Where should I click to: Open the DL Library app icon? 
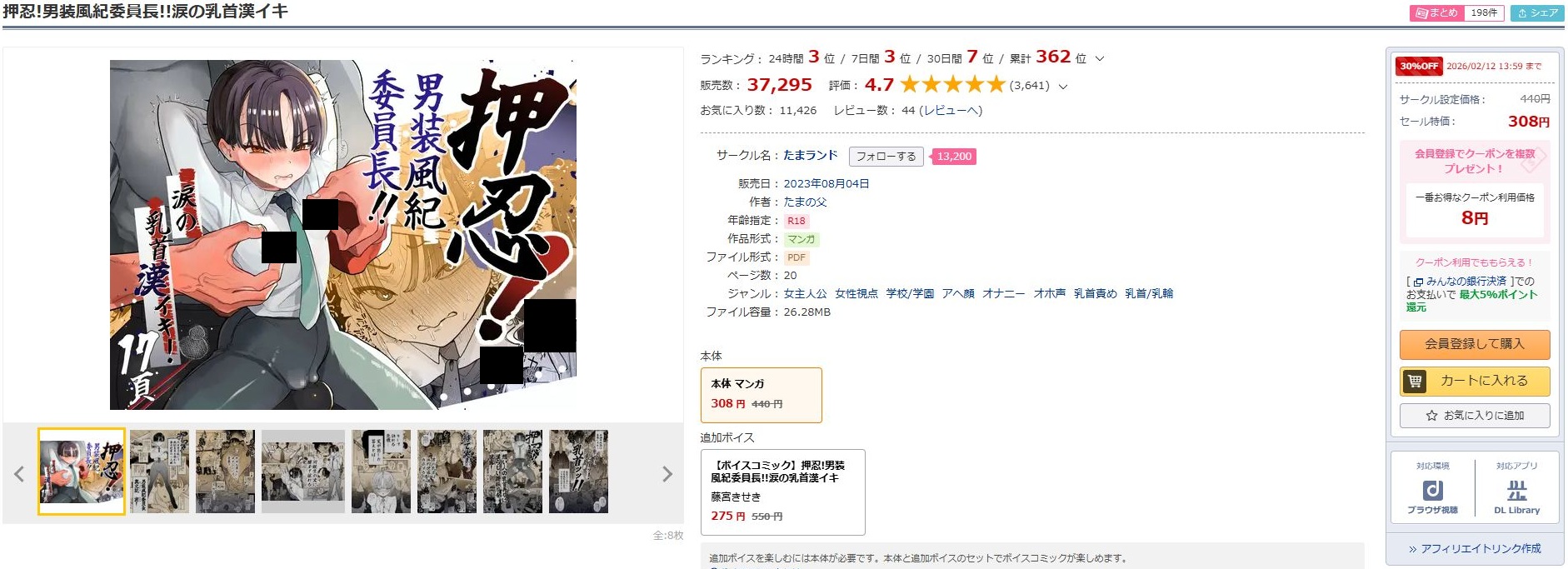pyautogui.click(x=1516, y=496)
